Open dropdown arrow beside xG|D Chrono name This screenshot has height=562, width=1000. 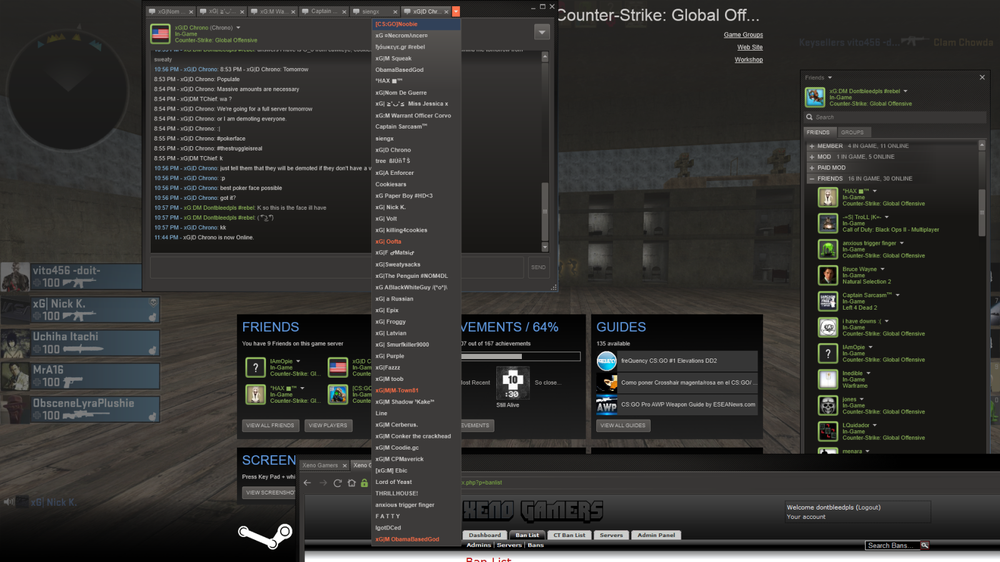click(238, 28)
